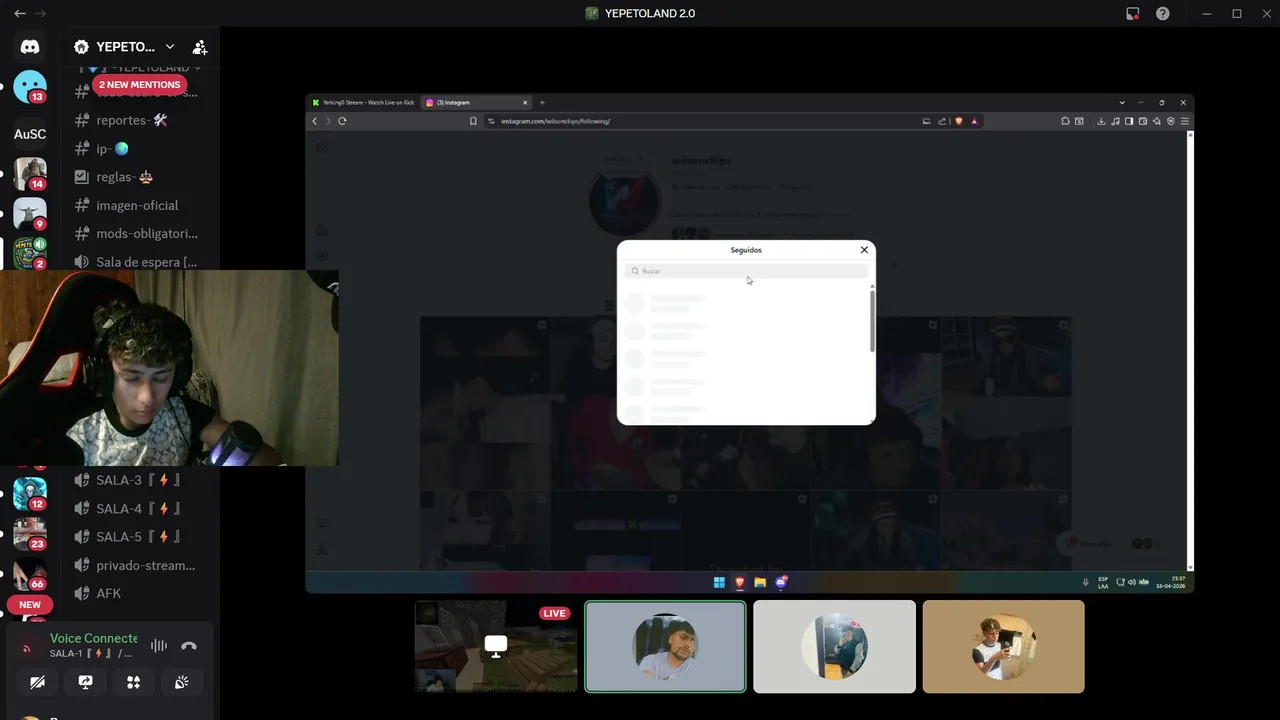Screen dimensions: 1280x720
Task: Join the Sala de espera voice channel
Action: point(138,262)
